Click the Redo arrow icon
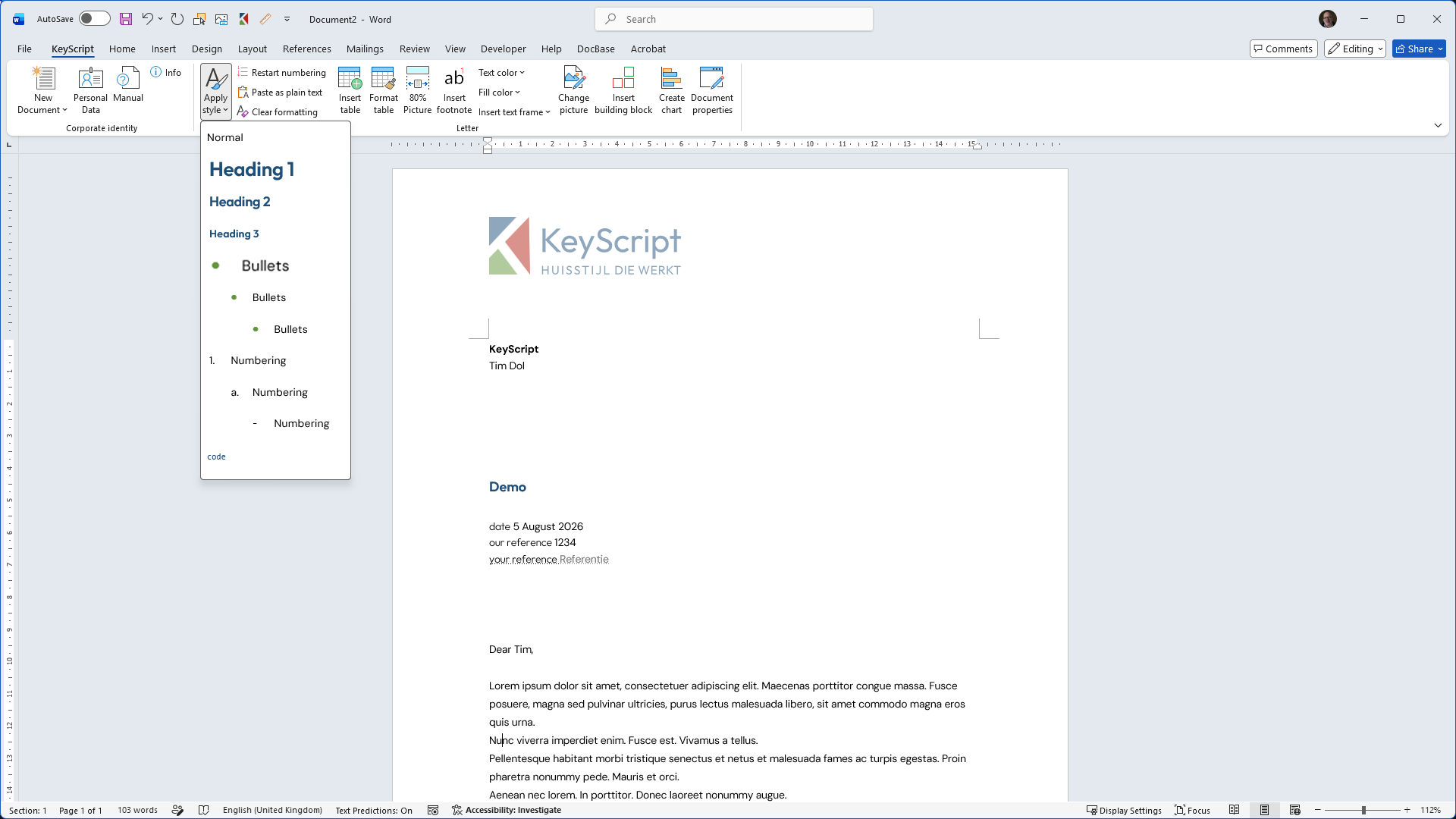Image resolution: width=1456 pixels, height=819 pixels. coord(177,19)
